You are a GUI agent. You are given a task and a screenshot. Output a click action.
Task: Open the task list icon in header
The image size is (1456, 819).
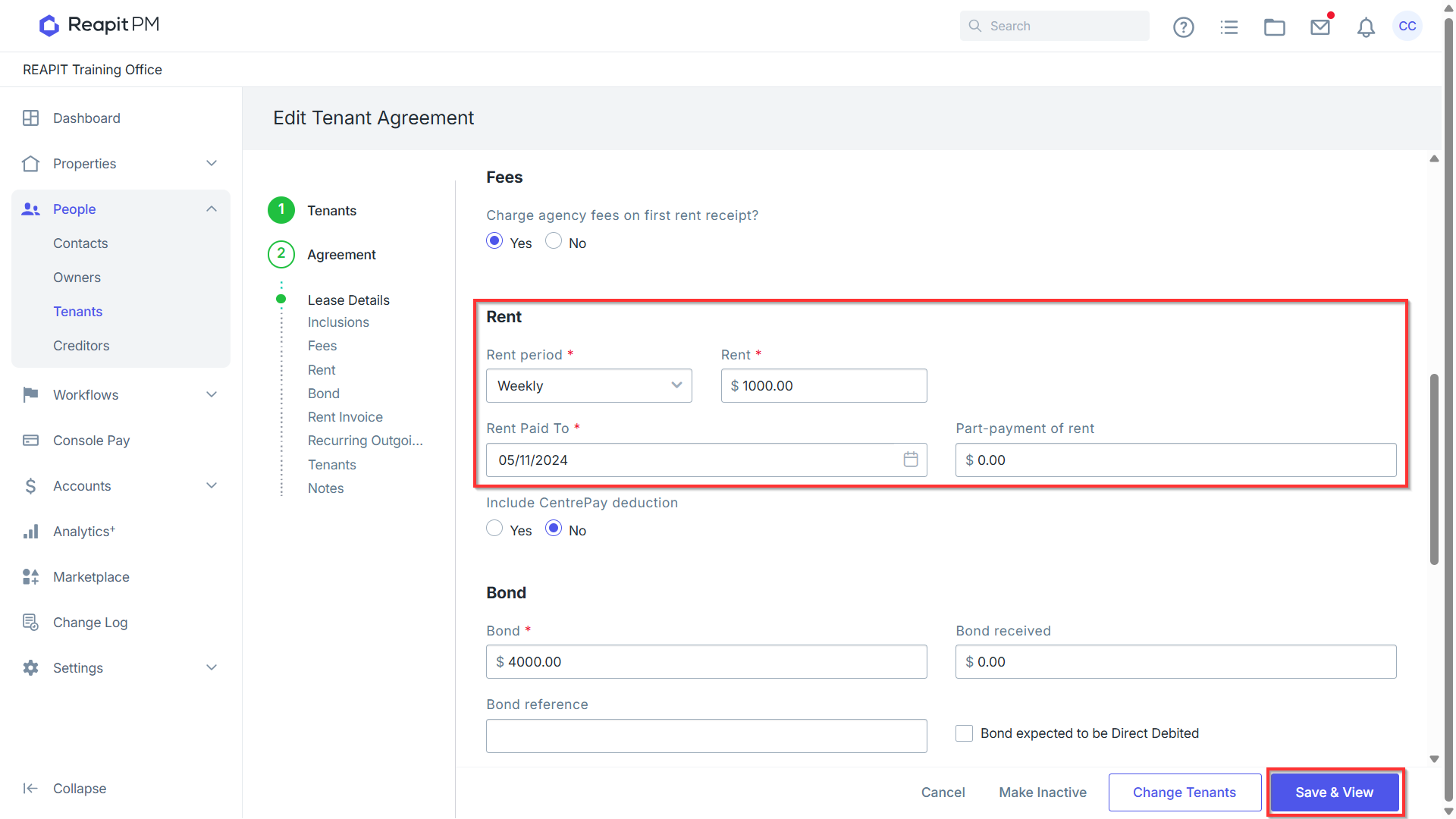(x=1229, y=27)
